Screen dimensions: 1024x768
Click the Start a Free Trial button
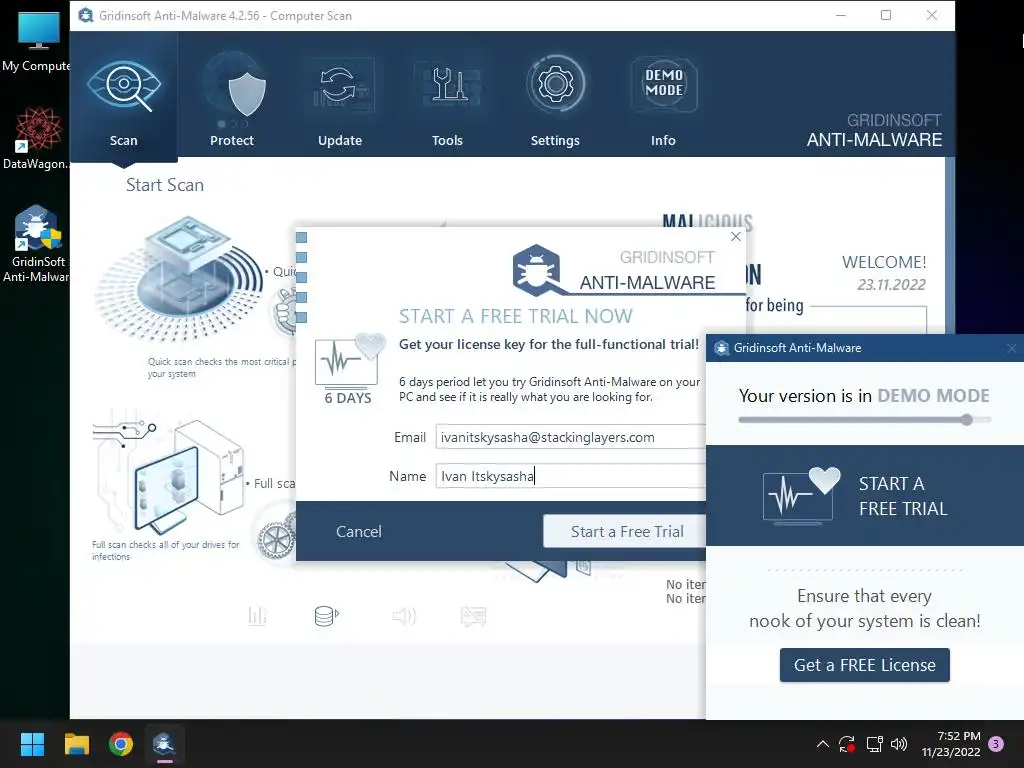(x=625, y=532)
